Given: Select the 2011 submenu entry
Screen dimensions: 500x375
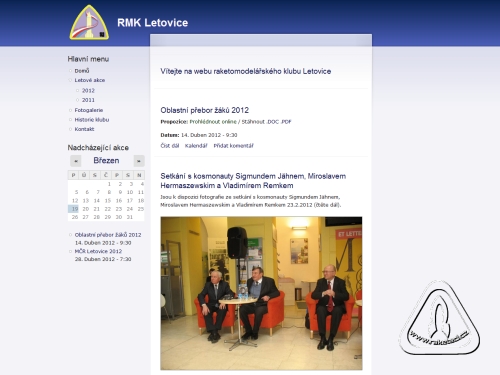Looking at the screenshot, I should point(88,100).
